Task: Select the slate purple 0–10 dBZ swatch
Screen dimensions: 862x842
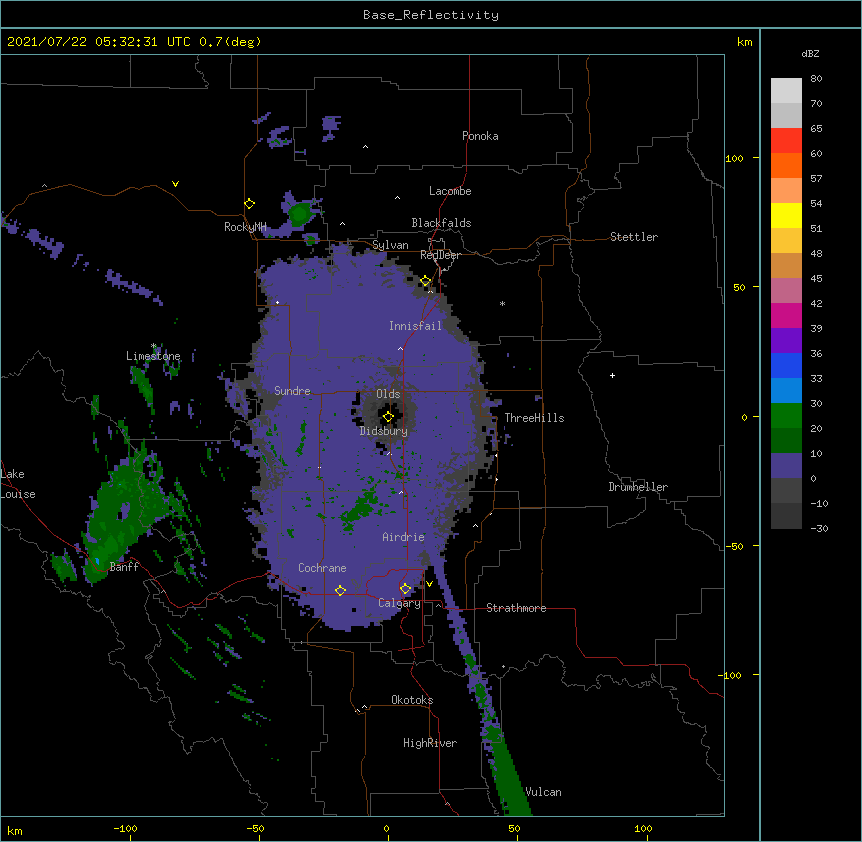Action: 786,466
